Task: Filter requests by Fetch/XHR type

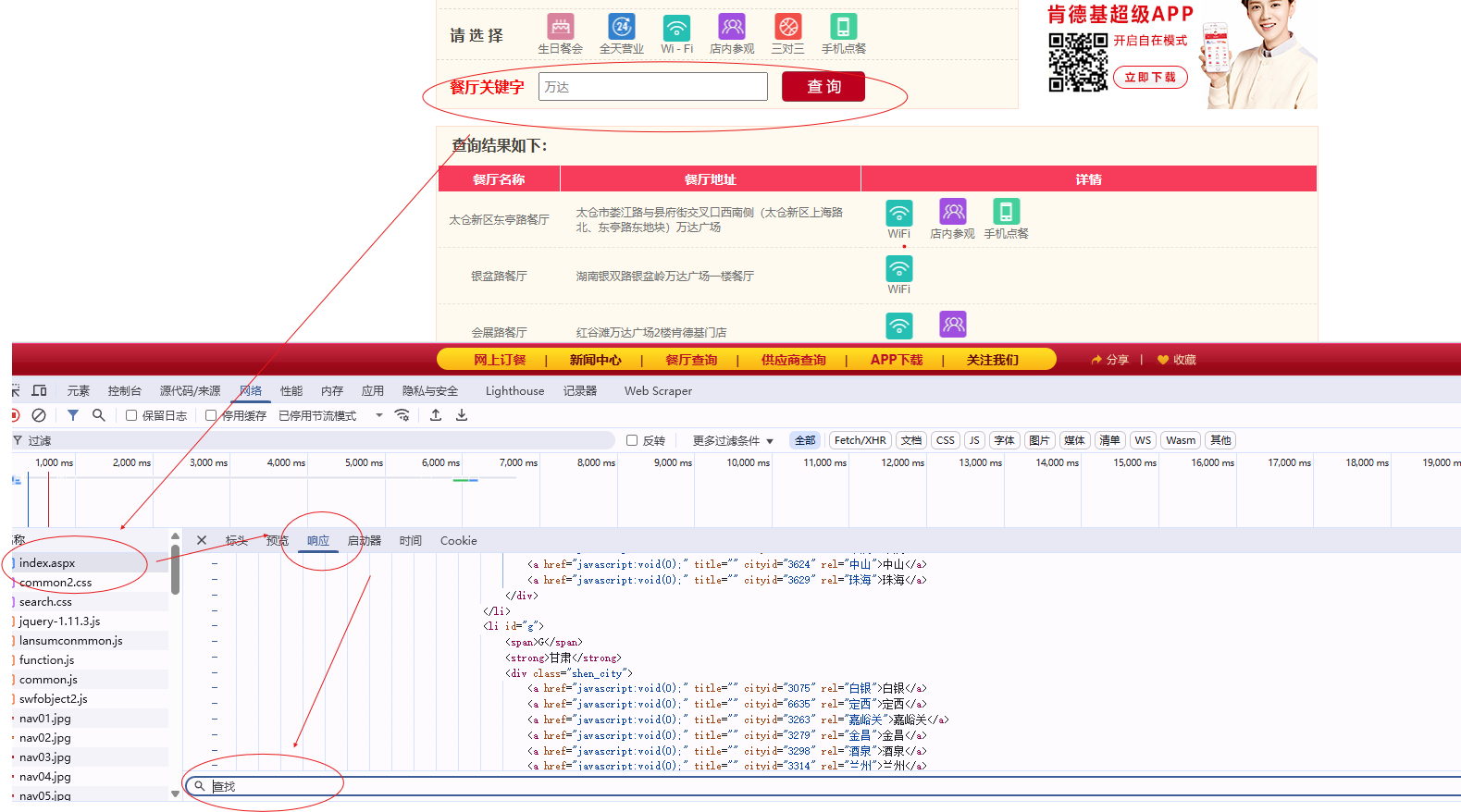Action: (860, 440)
